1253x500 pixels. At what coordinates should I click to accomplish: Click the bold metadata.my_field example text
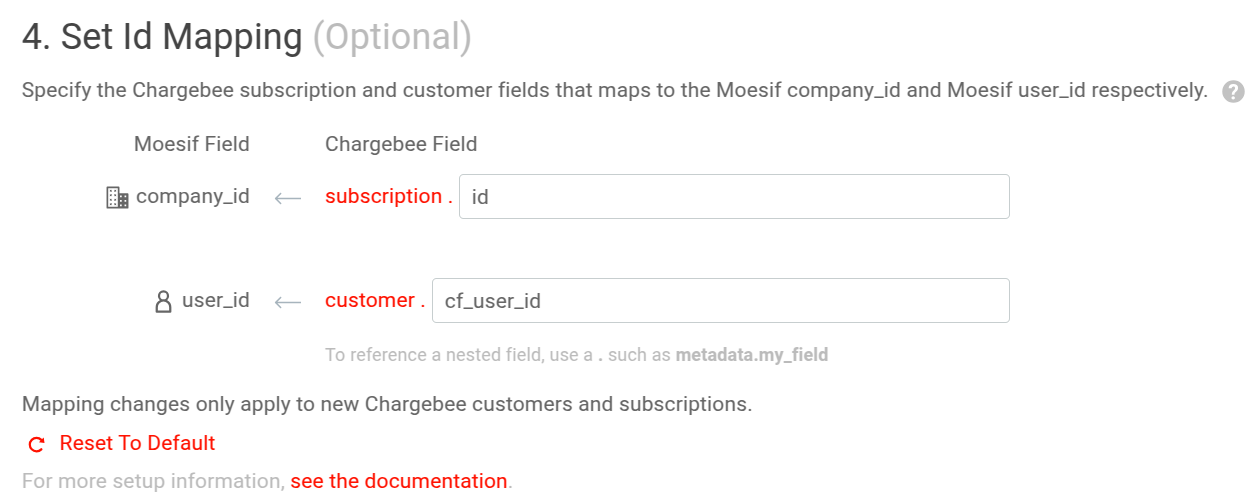(751, 354)
